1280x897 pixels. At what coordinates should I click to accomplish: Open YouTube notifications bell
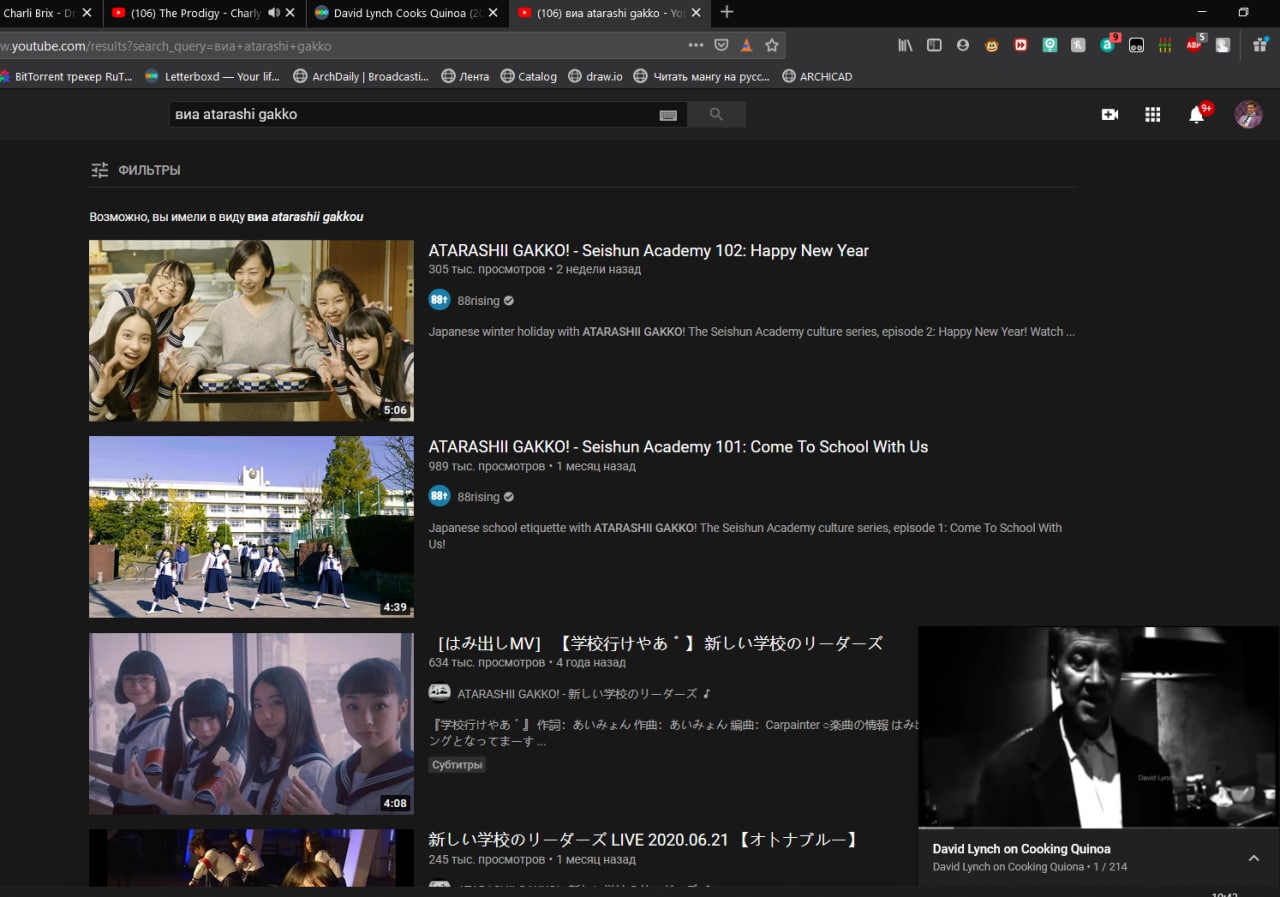1197,114
